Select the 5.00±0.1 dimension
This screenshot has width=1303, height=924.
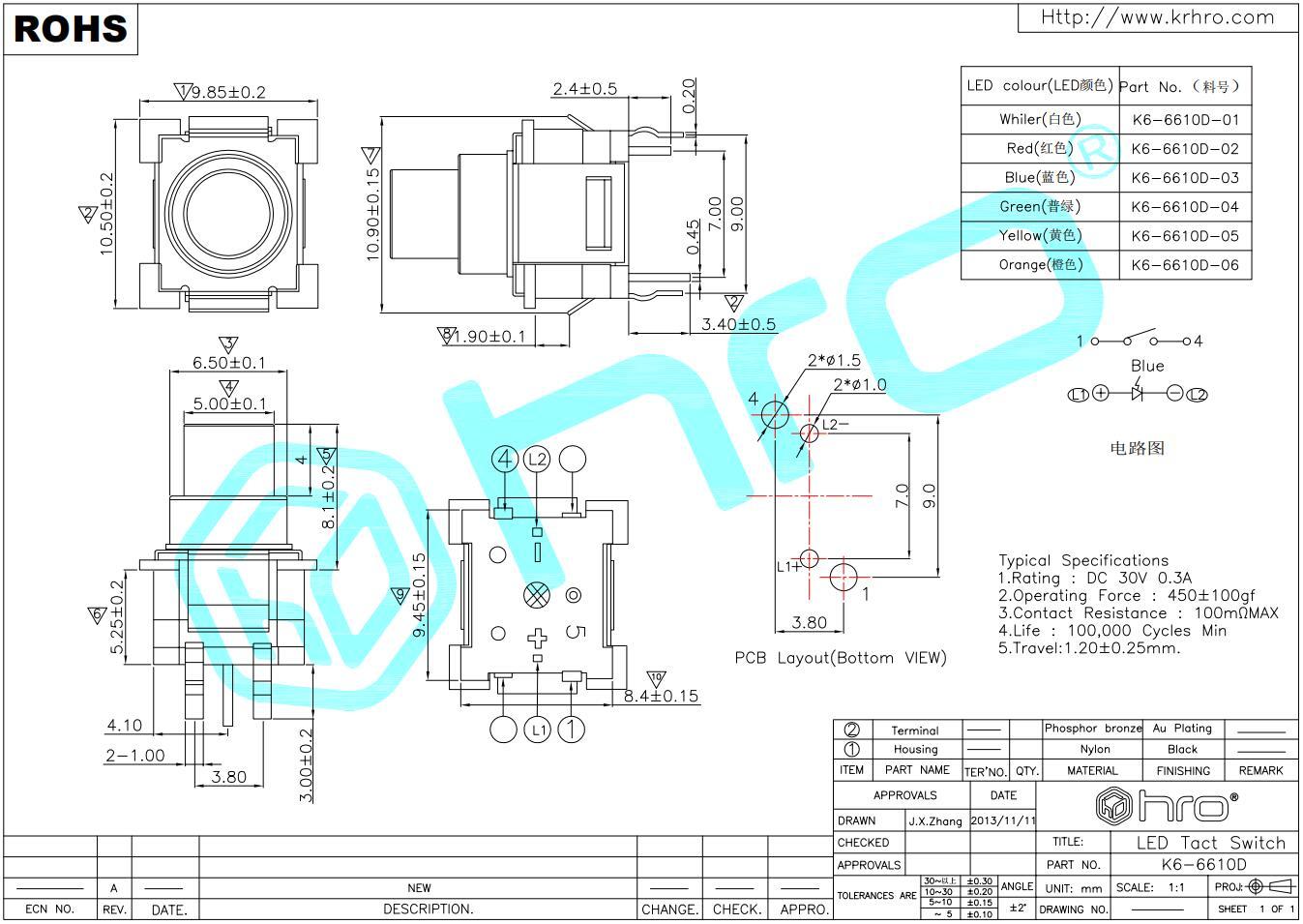229,403
